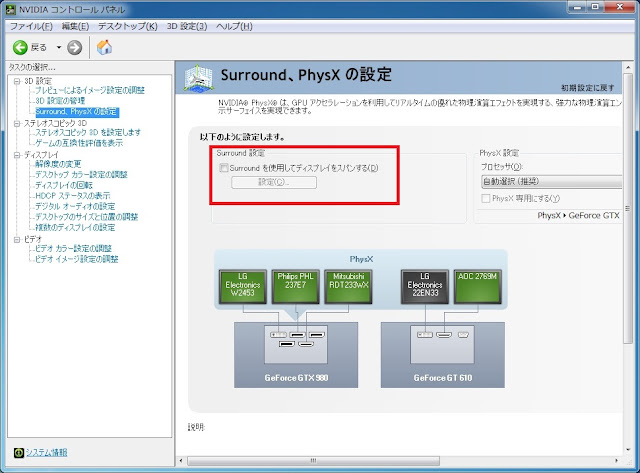Click the vertical scrollbar up arrow
This screenshot has height=473, width=640.
click(628, 67)
